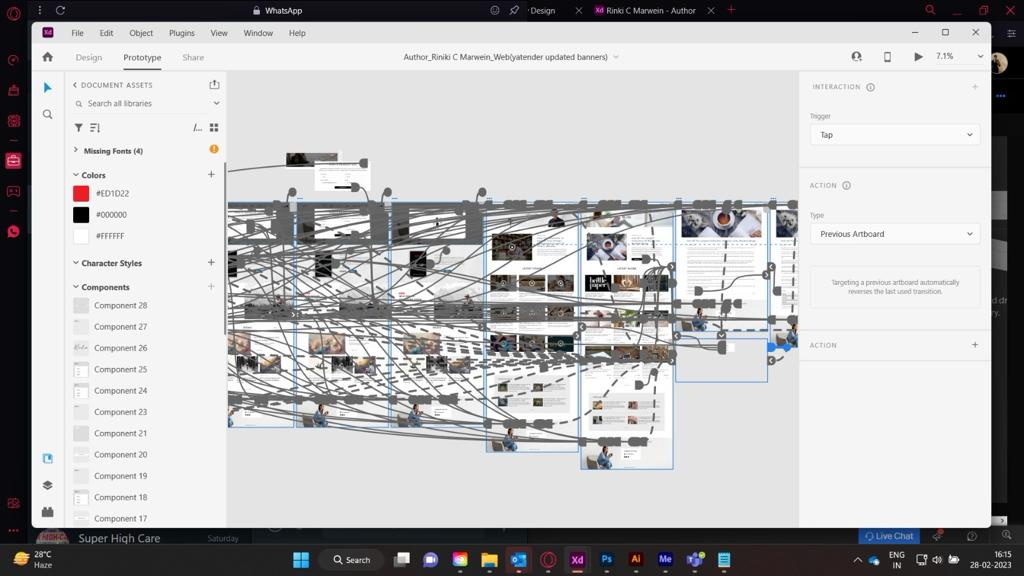Open the Help menu
The width and height of the screenshot is (1024, 576).
pyautogui.click(x=297, y=33)
